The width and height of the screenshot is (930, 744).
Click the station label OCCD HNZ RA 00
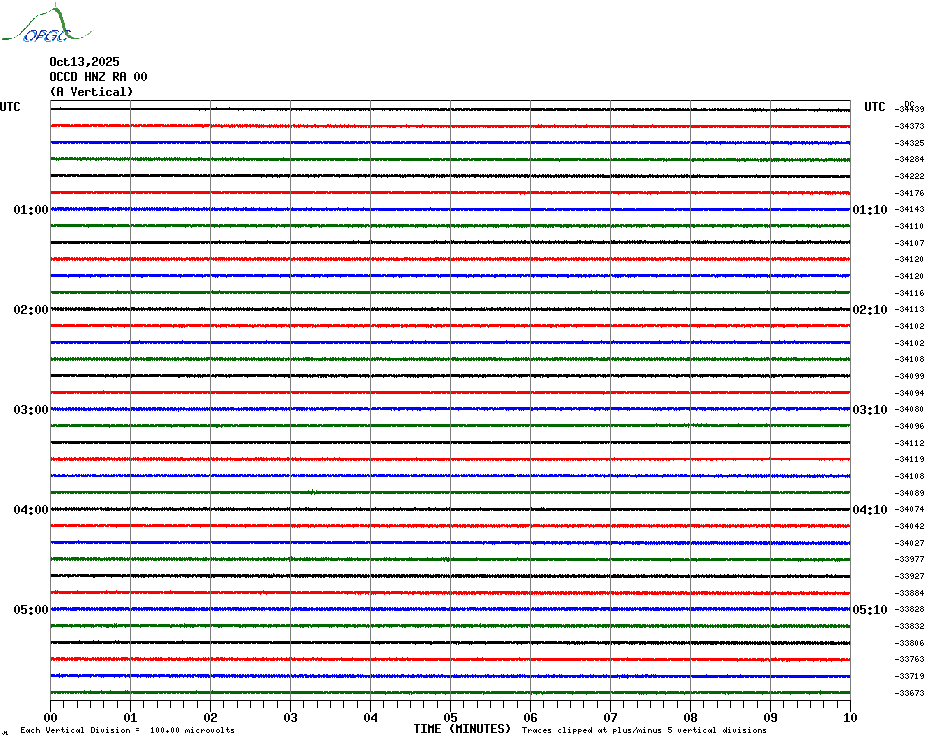pos(98,77)
